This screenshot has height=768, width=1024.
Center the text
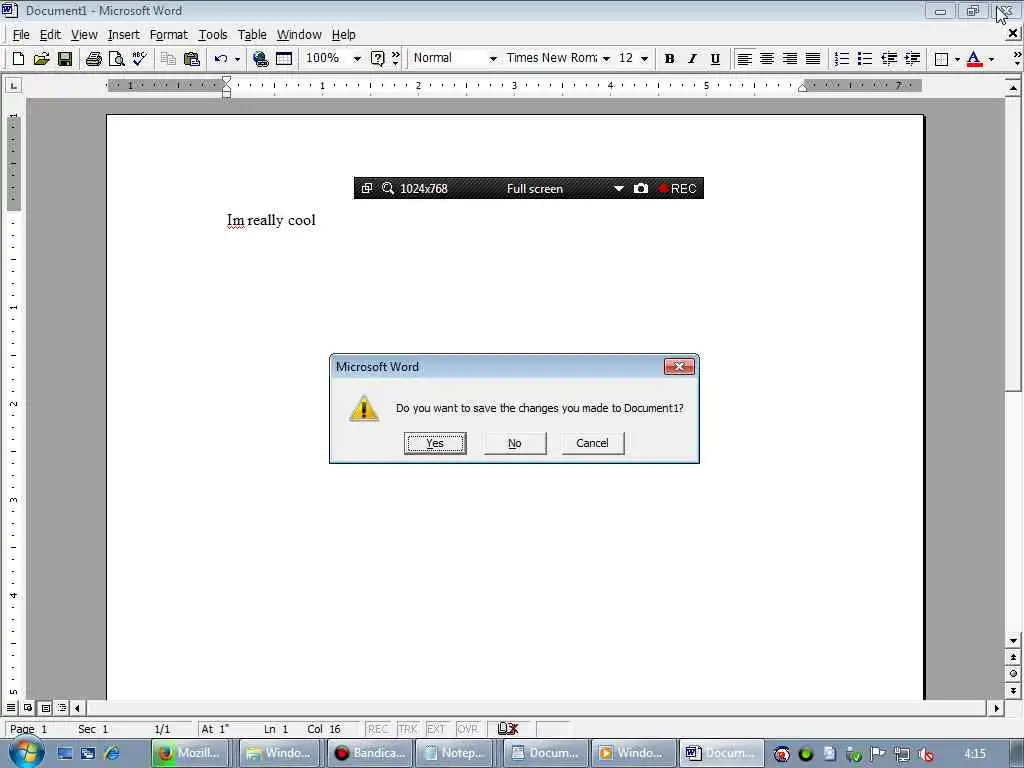(x=767, y=59)
